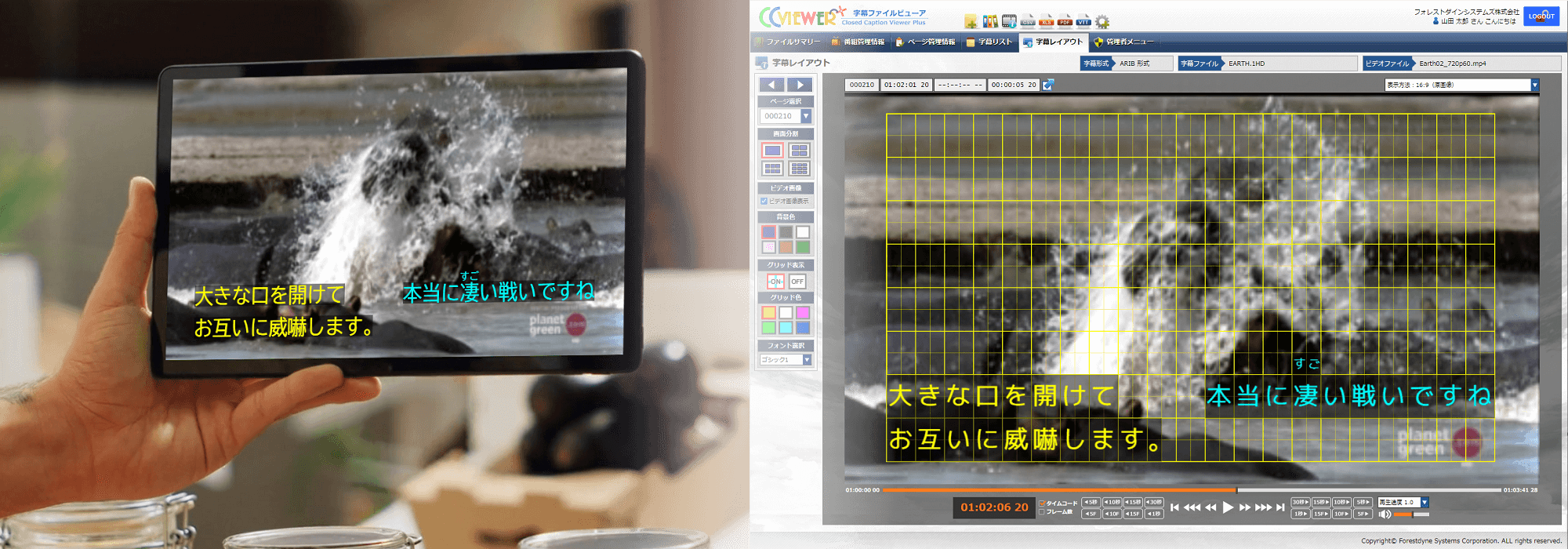Step back 5 frames button
The width and height of the screenshot is (1568, 549).
click(x=1091, y=514)
